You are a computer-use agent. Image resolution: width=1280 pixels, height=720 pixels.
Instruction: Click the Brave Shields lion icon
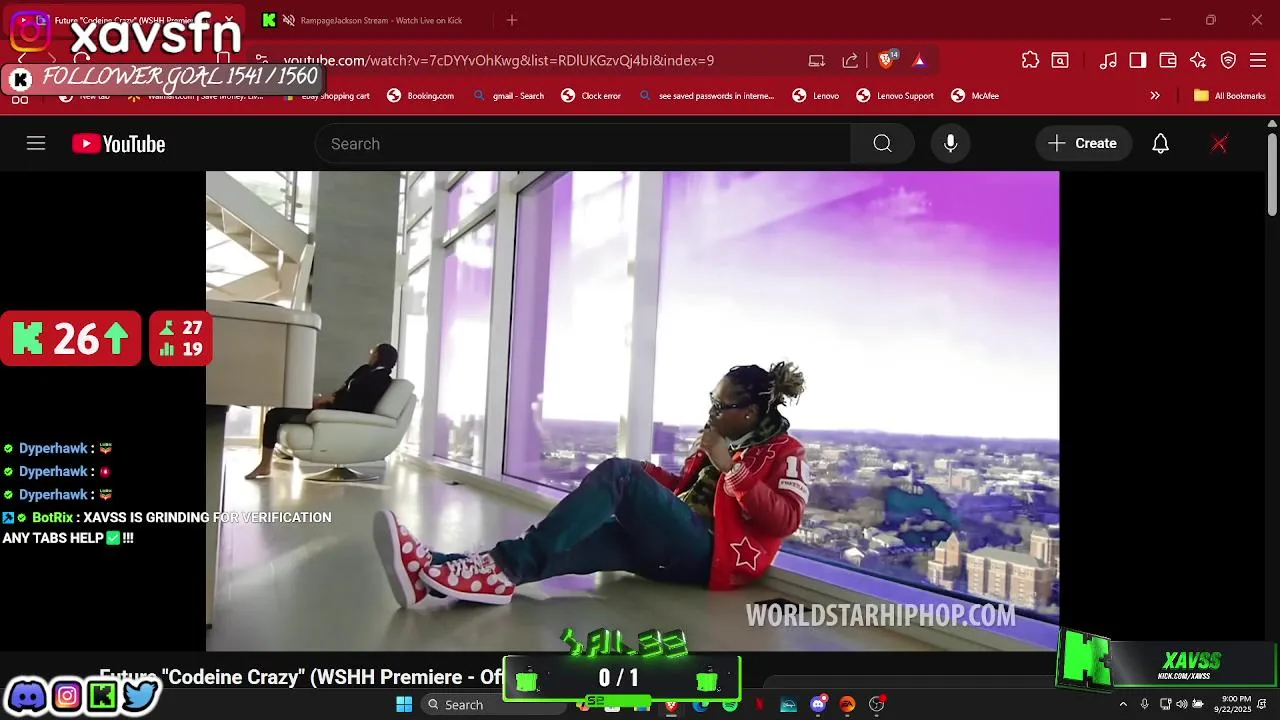pyautogui.click(x=887, y=60)
